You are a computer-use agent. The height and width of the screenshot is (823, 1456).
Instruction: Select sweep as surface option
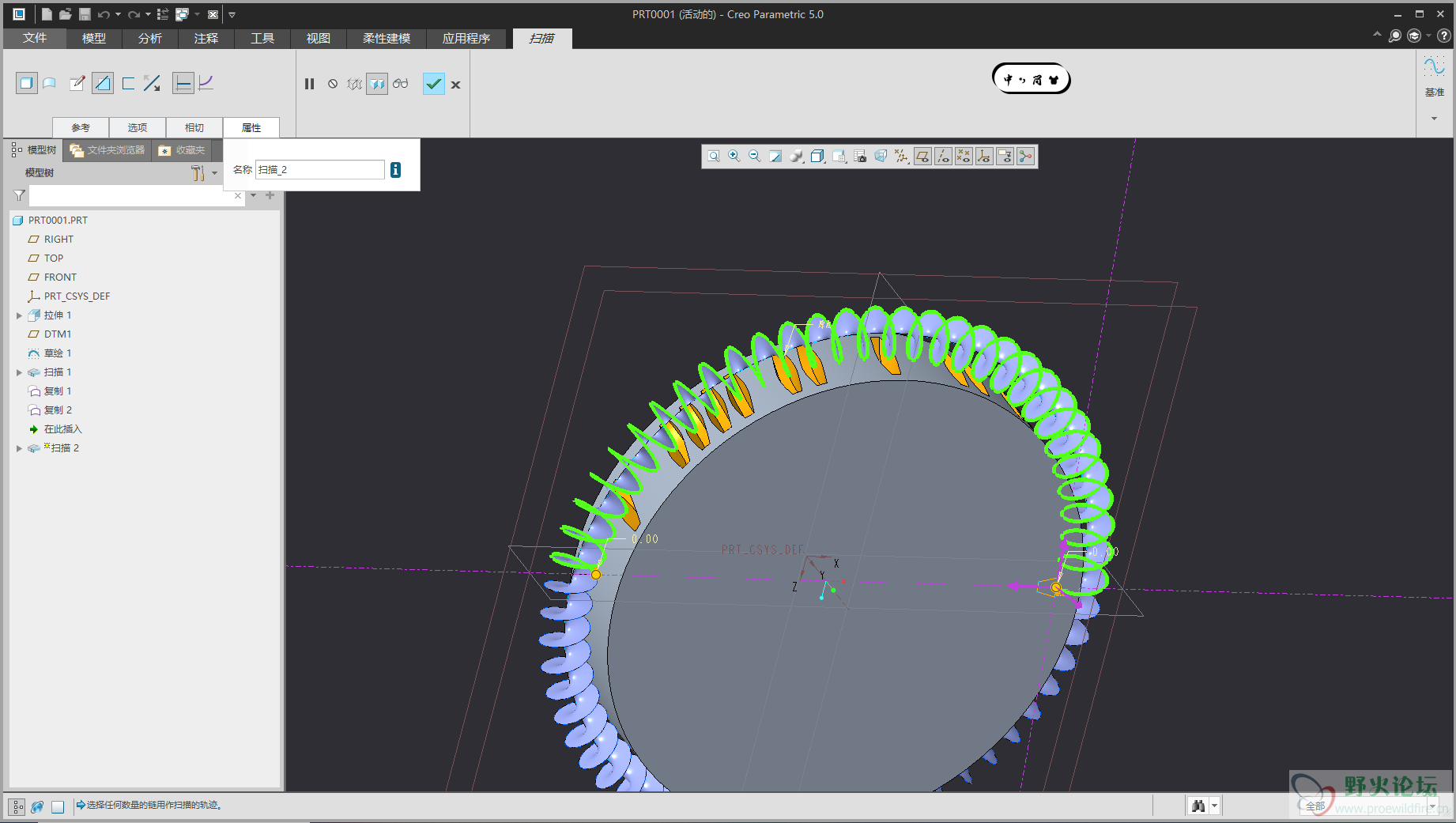coord(50,83)
